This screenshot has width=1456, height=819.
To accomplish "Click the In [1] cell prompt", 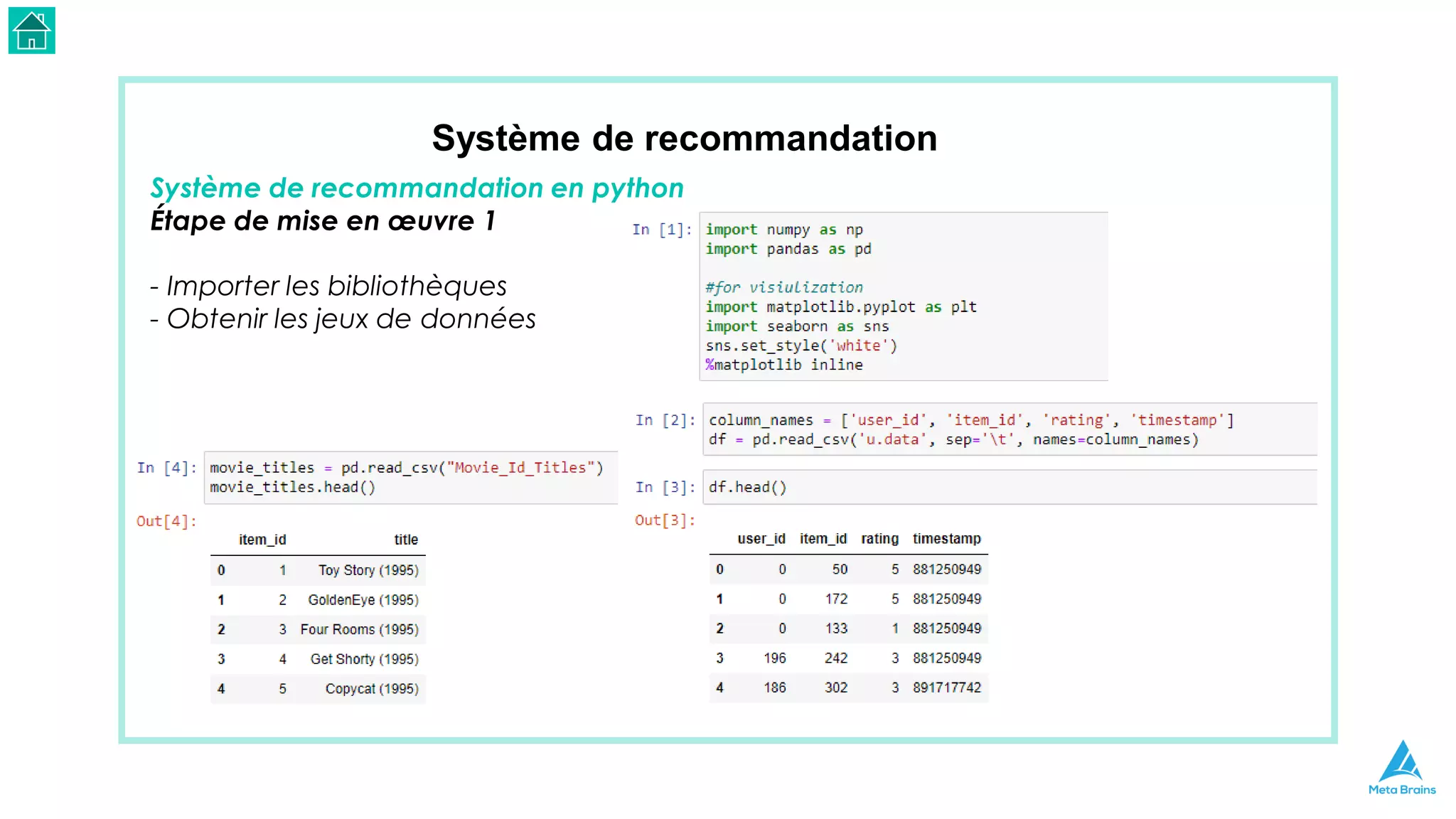I will [x=662, y=230].
